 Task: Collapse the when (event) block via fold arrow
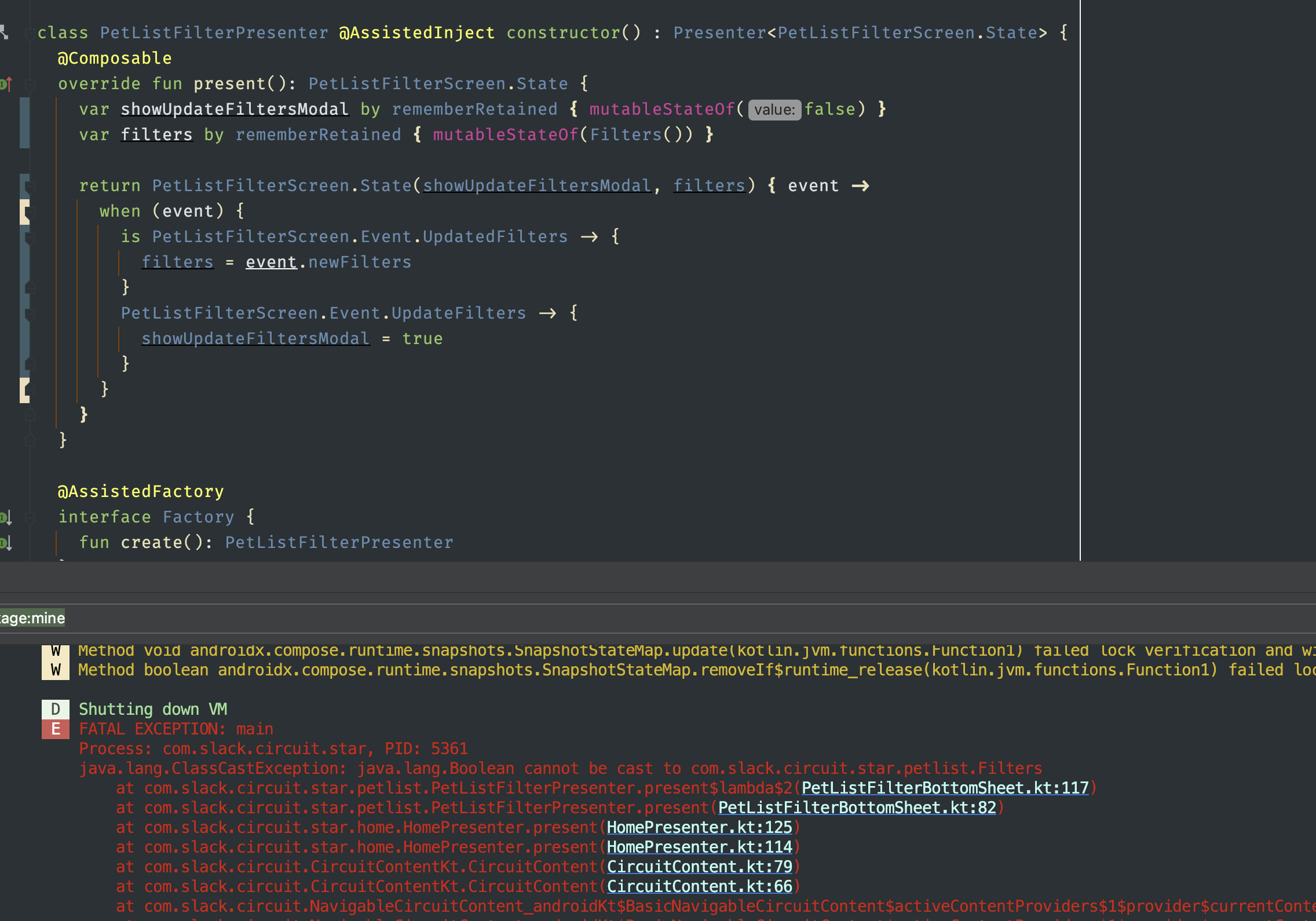[29, 211]
